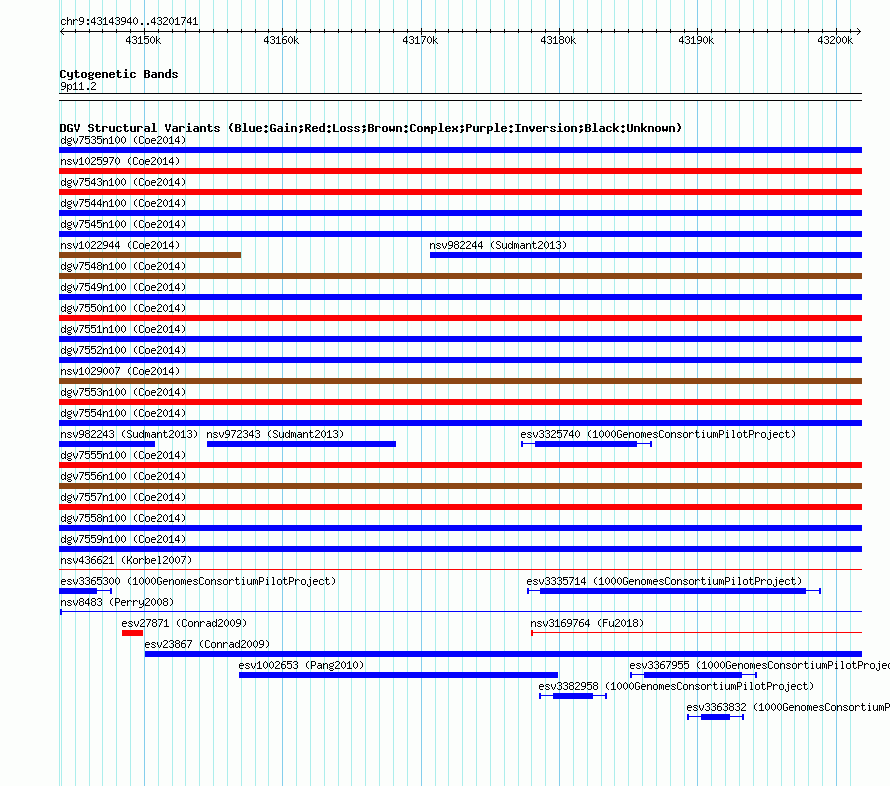Click the 43190k ruler position label

[696, 40]
